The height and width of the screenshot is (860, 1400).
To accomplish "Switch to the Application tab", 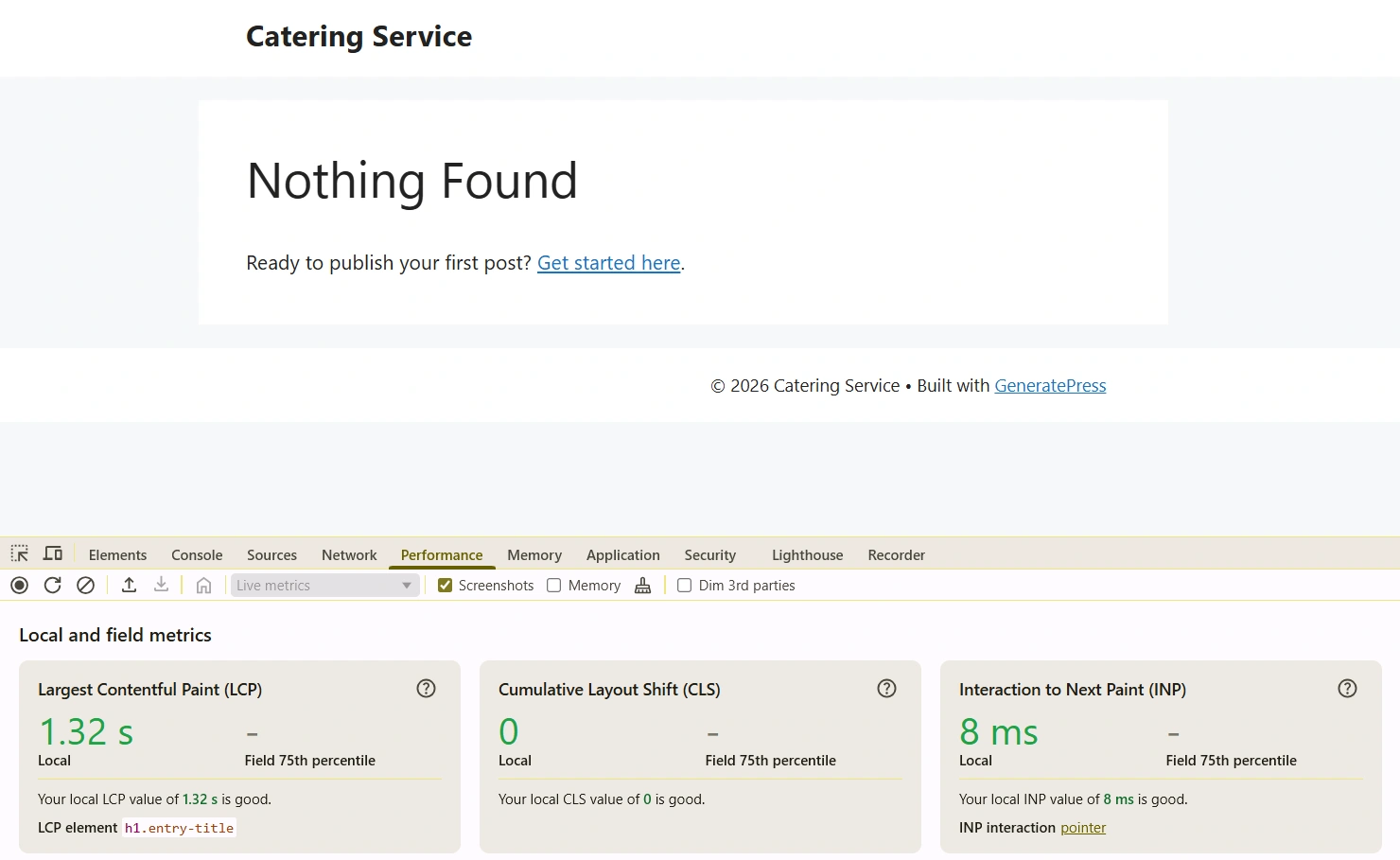I will (x=622, y=555).
